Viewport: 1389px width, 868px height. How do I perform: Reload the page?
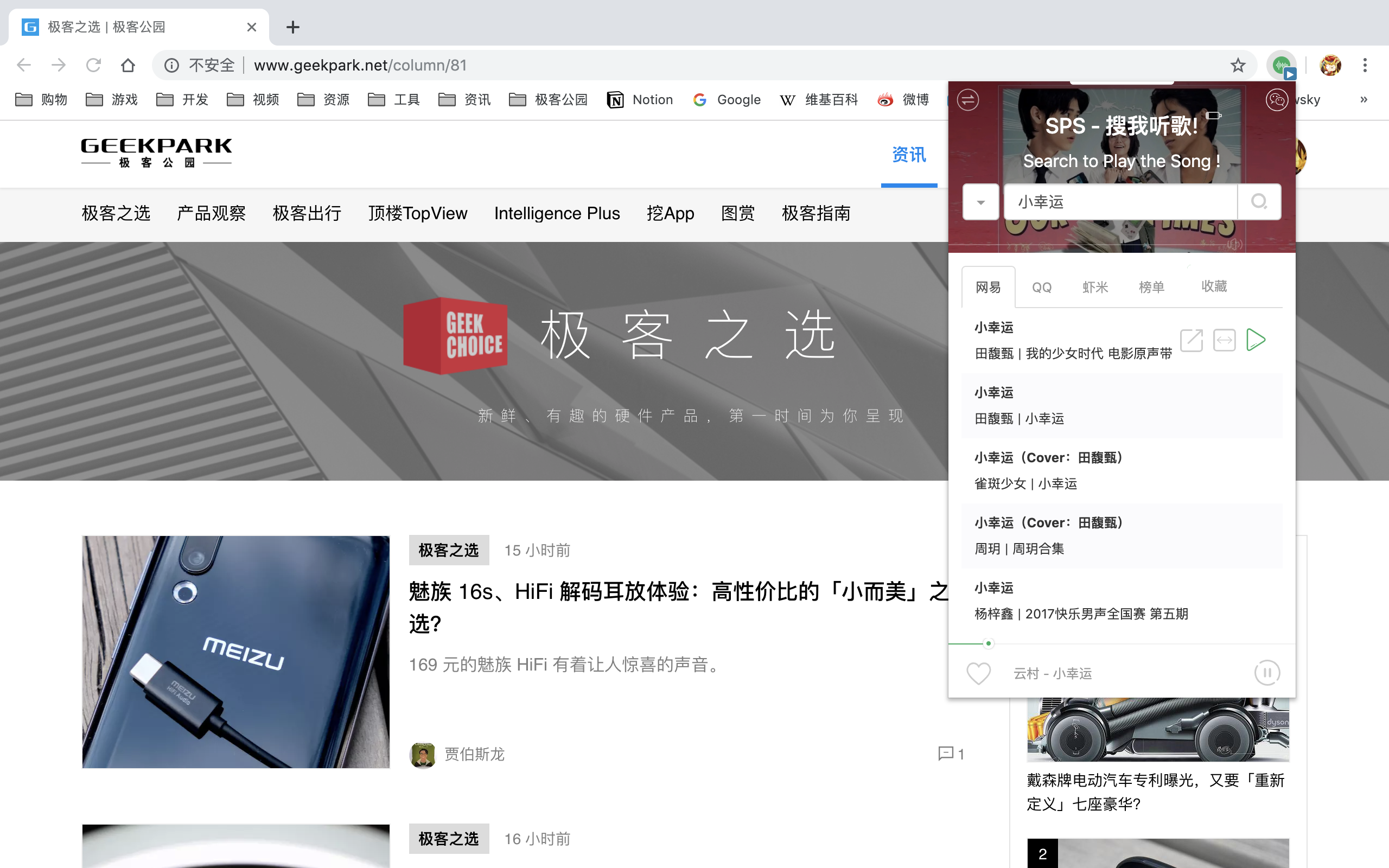tap(93, 66)
